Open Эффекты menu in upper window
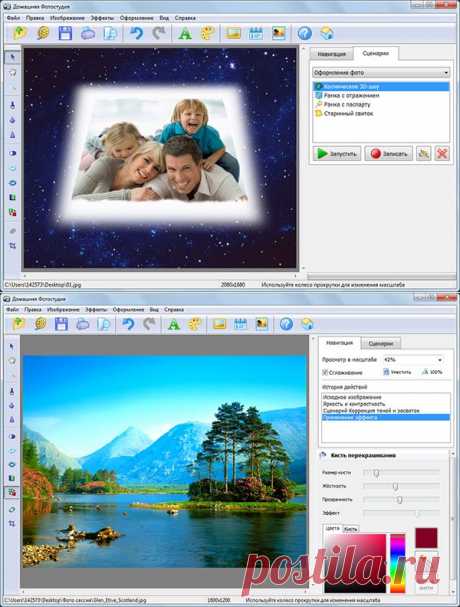 point(102,18)
